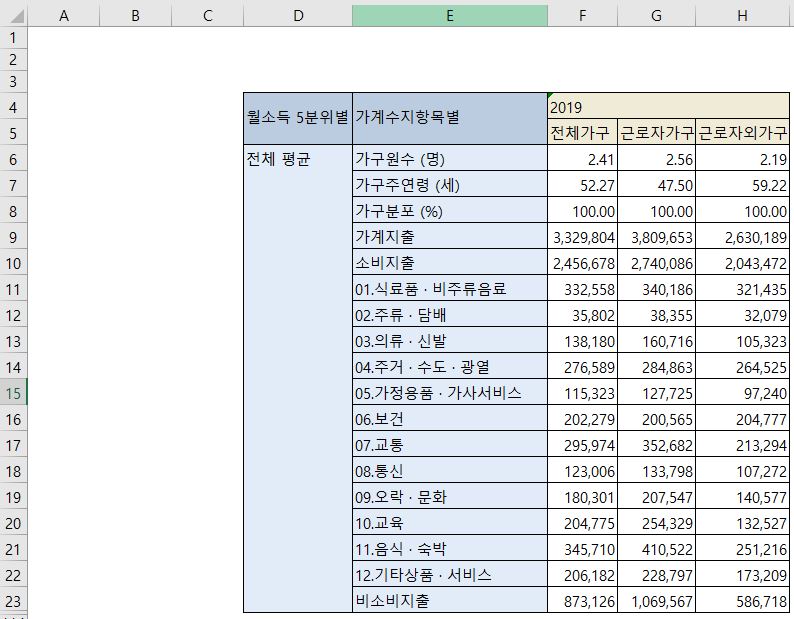Click the '11.음식 · 숙박' cell
Image resolution: width=794 pixels, height=619 pixels.
click(450, 549)
